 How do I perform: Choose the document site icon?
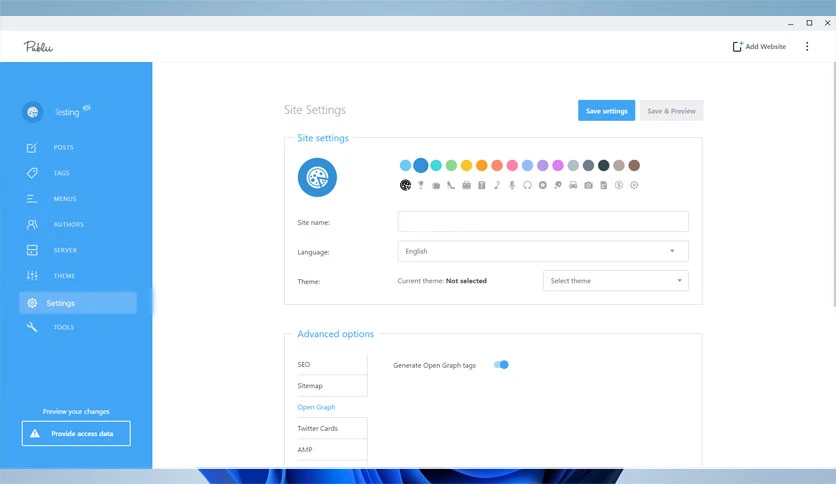[x=604, y=185]
